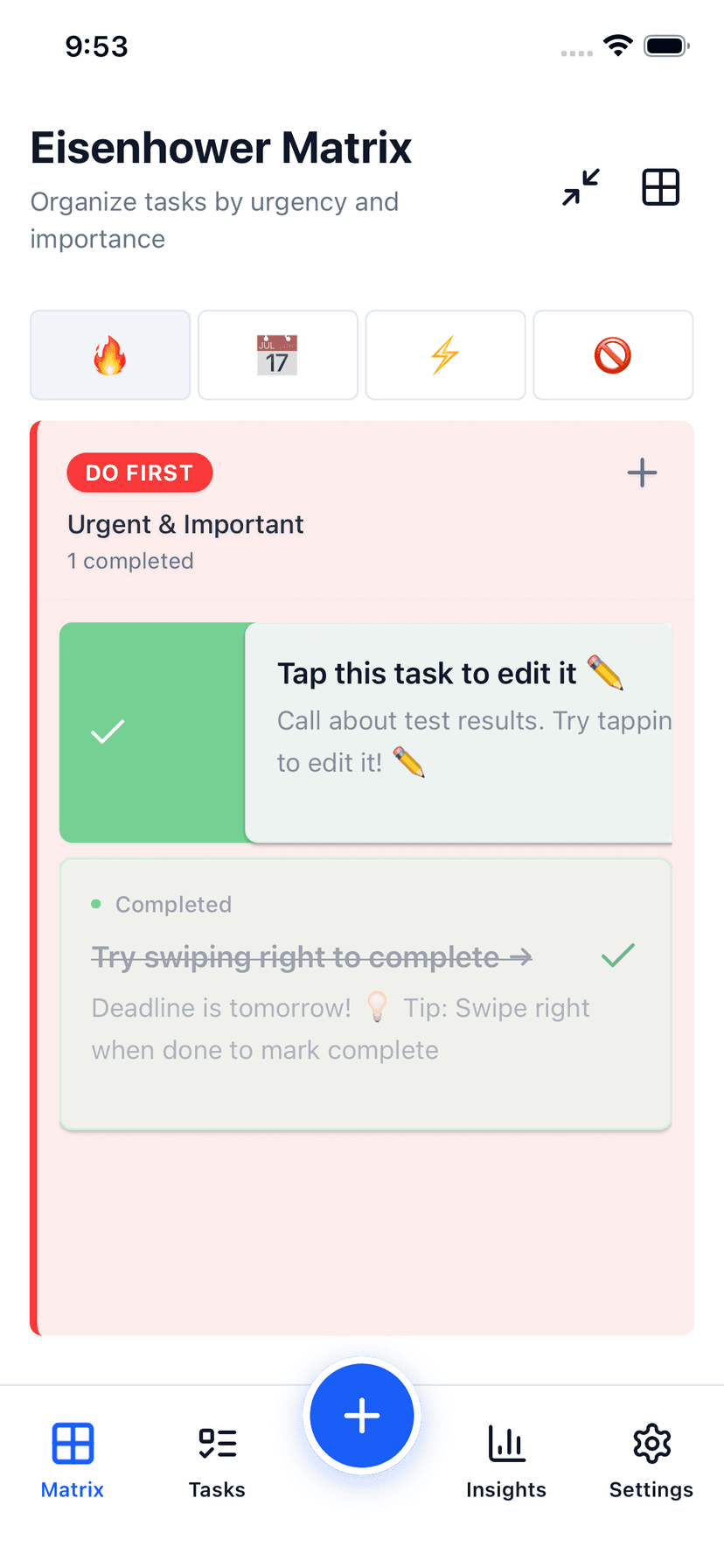Select the lightning bolt filter icon
The image size is (724, 1568).
tap(445, 354)
